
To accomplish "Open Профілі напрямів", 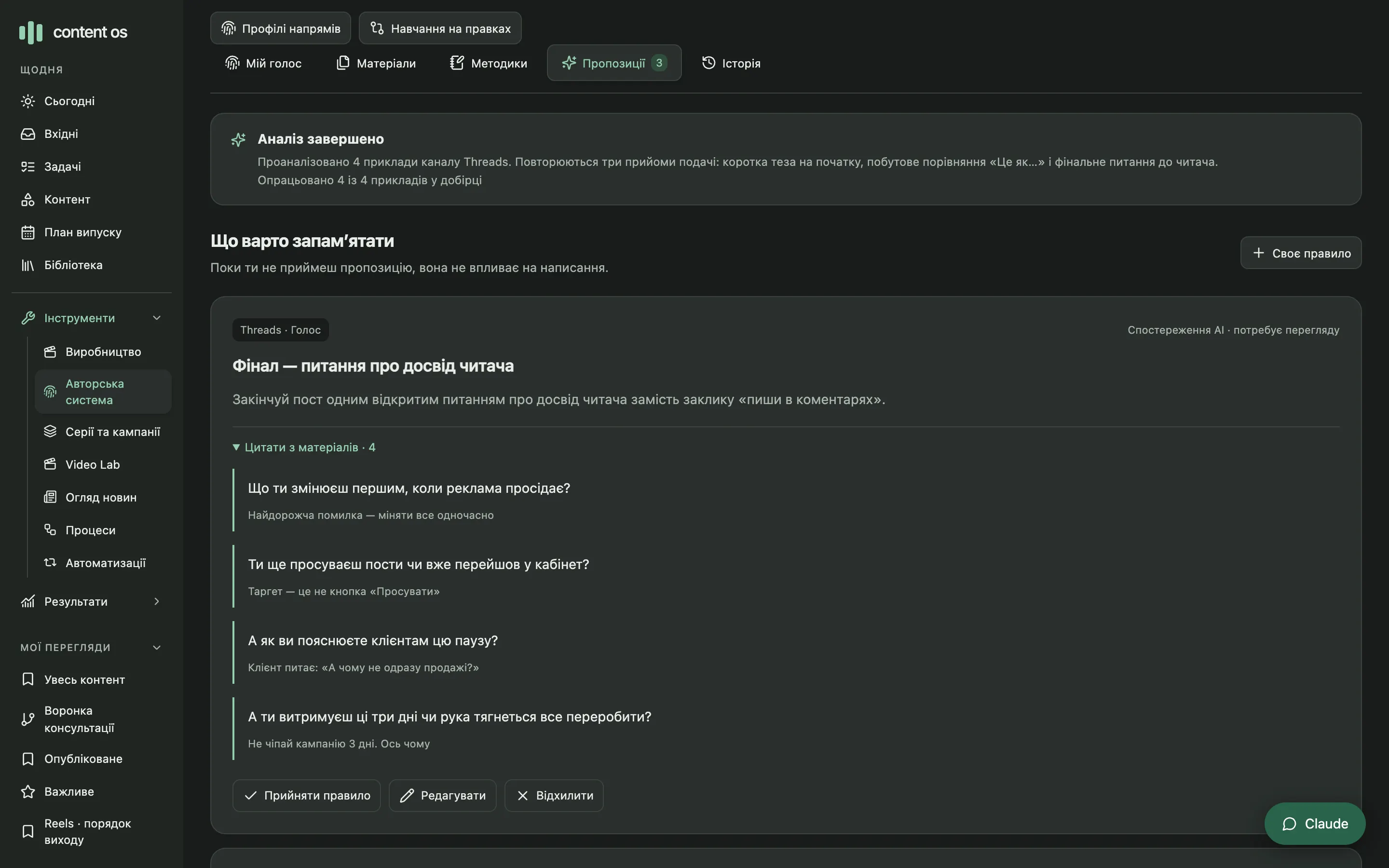I will click(x=281, y=28).
